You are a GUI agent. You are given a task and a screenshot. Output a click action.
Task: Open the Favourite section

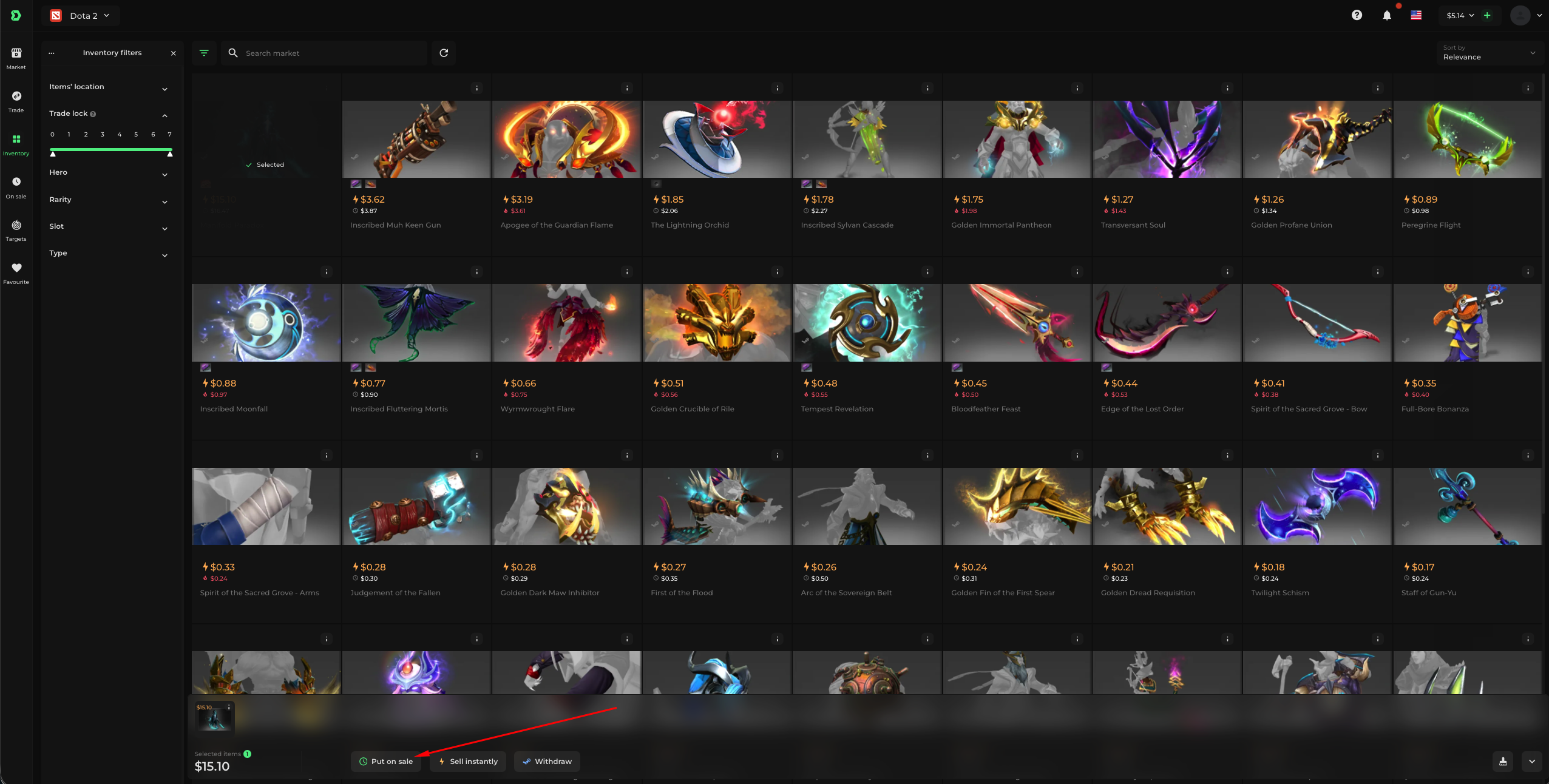16,274
